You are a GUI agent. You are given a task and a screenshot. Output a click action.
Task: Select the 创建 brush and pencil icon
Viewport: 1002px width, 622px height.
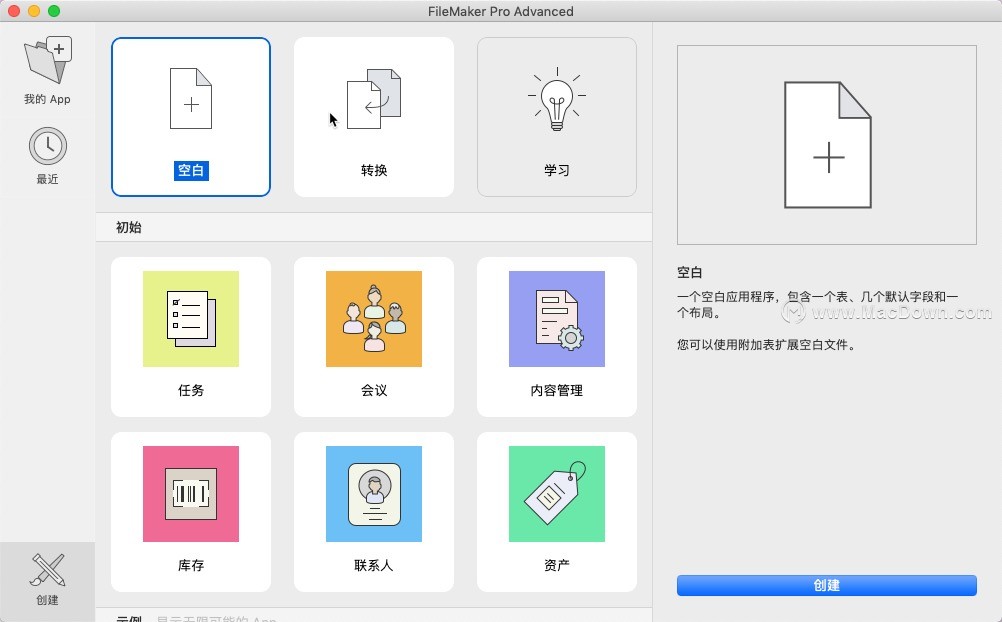coord(47,570)
